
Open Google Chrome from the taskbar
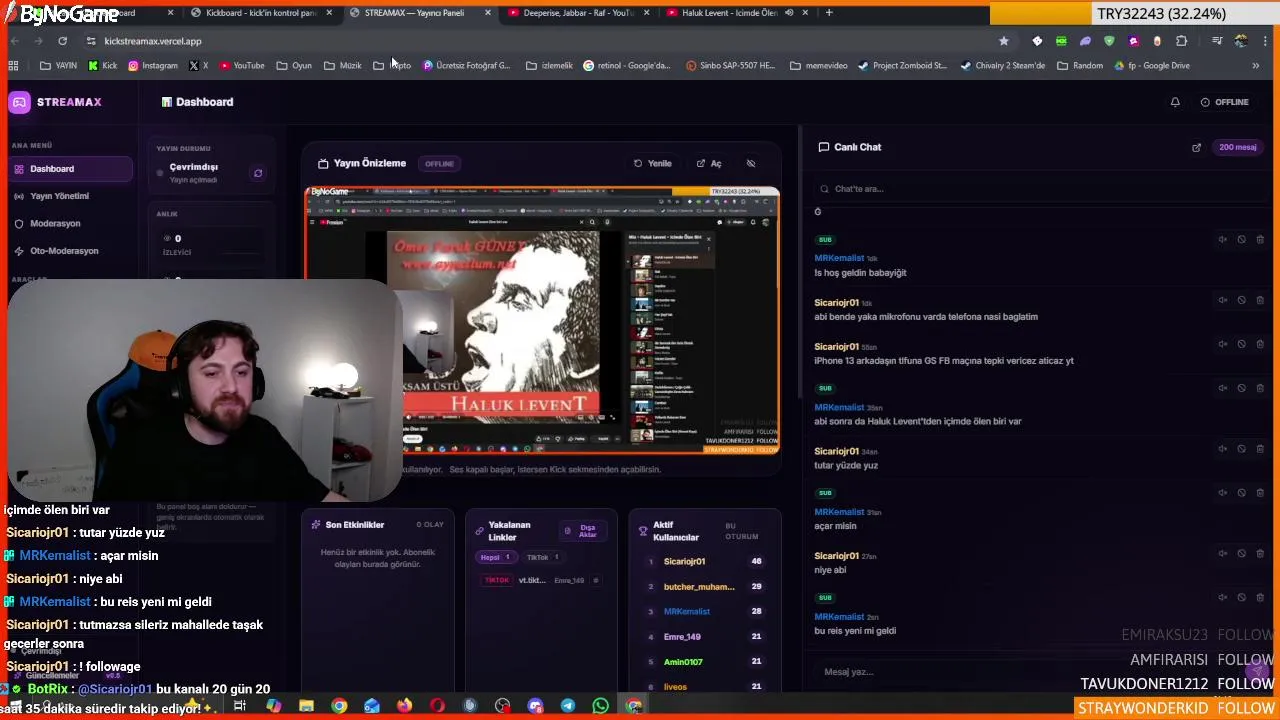click(x=339, y=706)
